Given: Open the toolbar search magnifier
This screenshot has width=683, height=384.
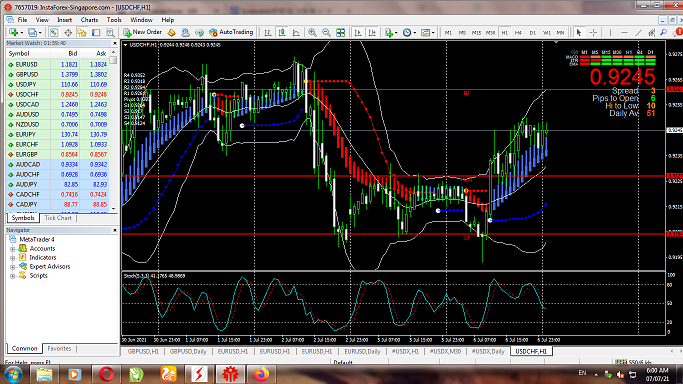Looking at the screenshot, I should 664,32.
